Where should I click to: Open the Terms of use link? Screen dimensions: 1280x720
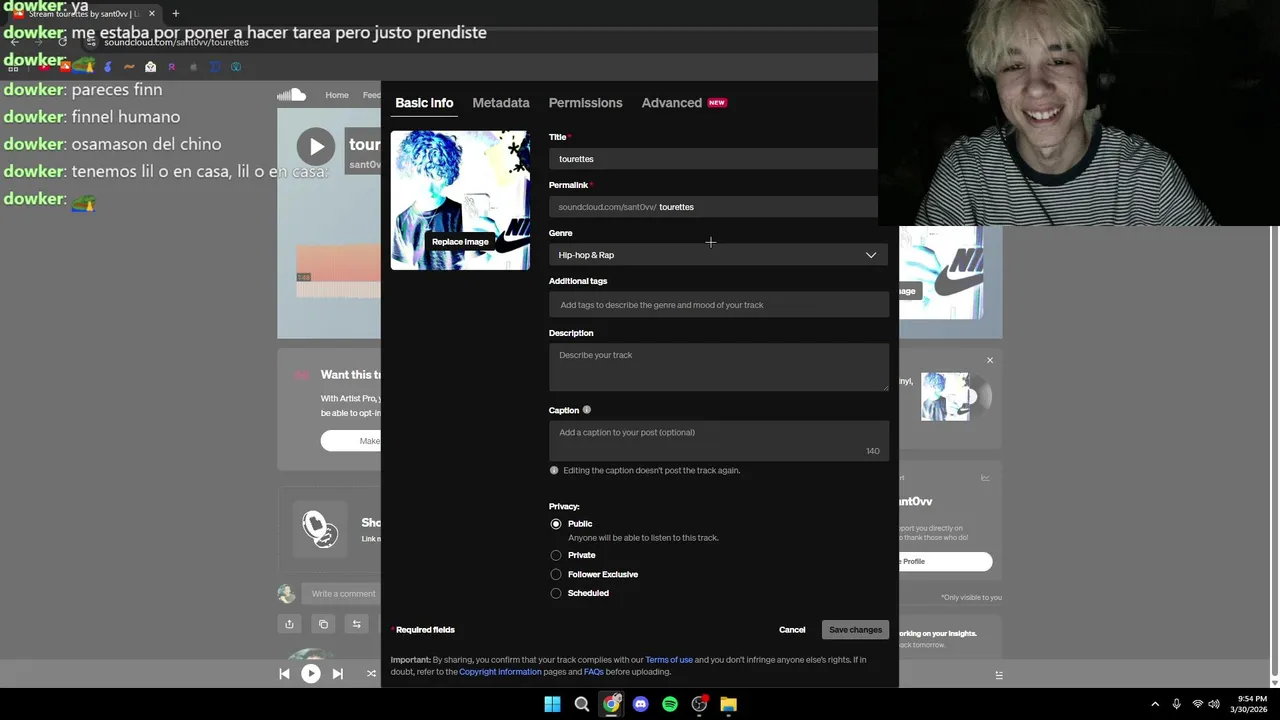click(669, 660)
